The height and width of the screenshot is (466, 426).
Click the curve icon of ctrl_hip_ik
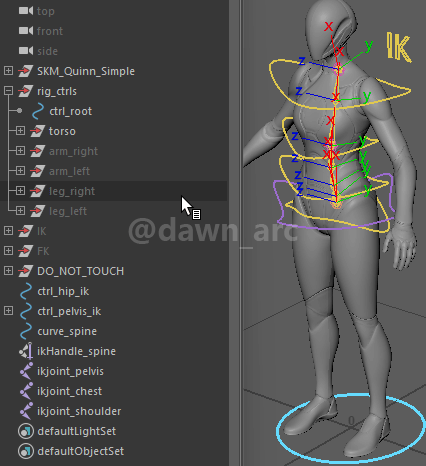(26, 291)
